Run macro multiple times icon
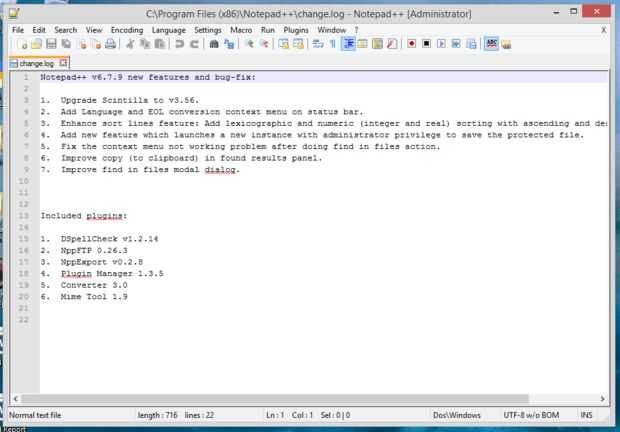This screenshot has width=620, height=432. pyautogui.click(x=456, y=44)
